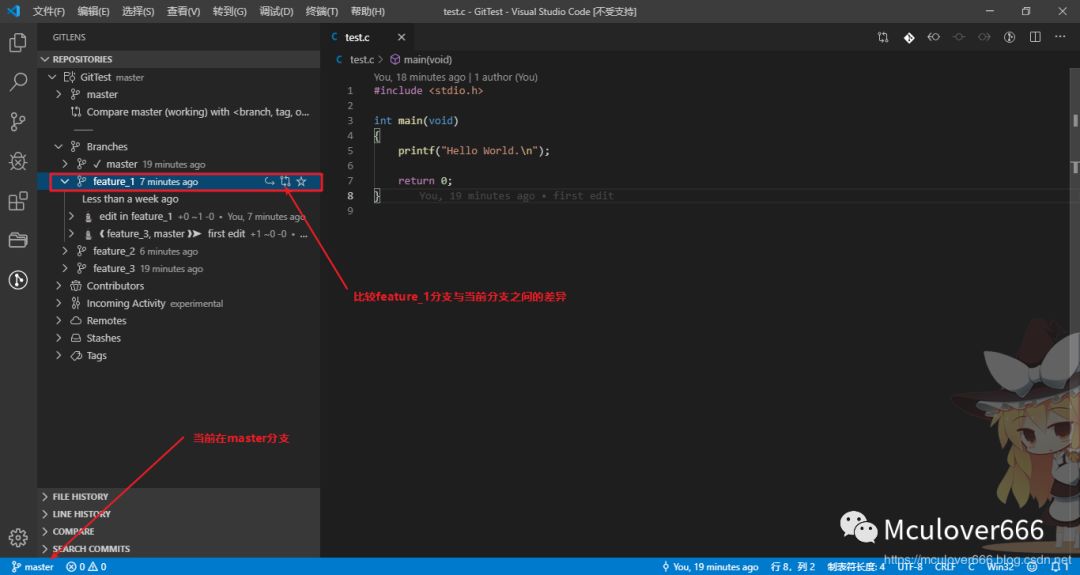Open the Explorer view in activity bar

click(18, 43)
